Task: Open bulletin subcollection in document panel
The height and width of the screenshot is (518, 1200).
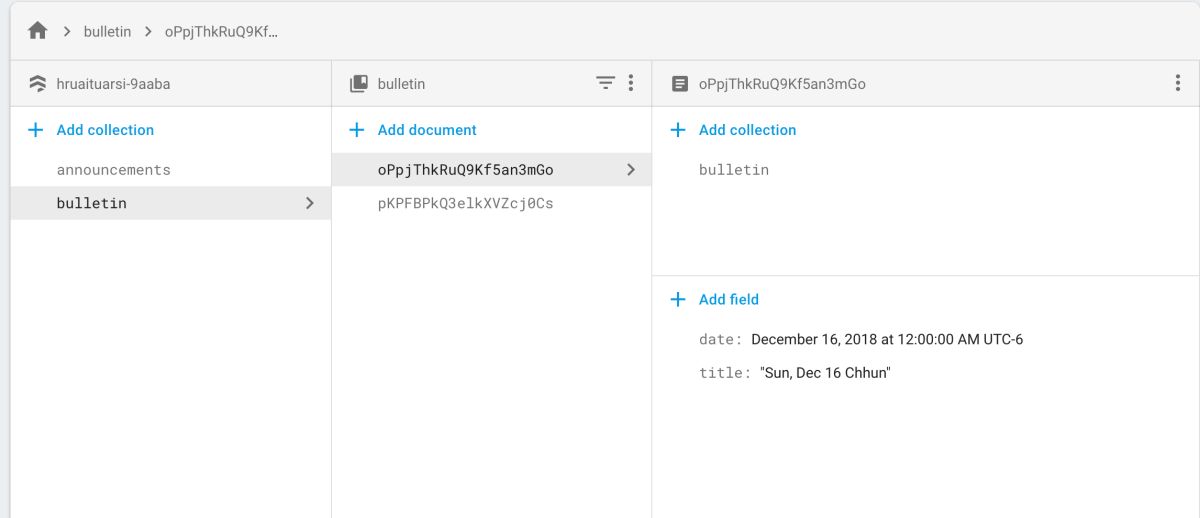Action: click(734, 170)
